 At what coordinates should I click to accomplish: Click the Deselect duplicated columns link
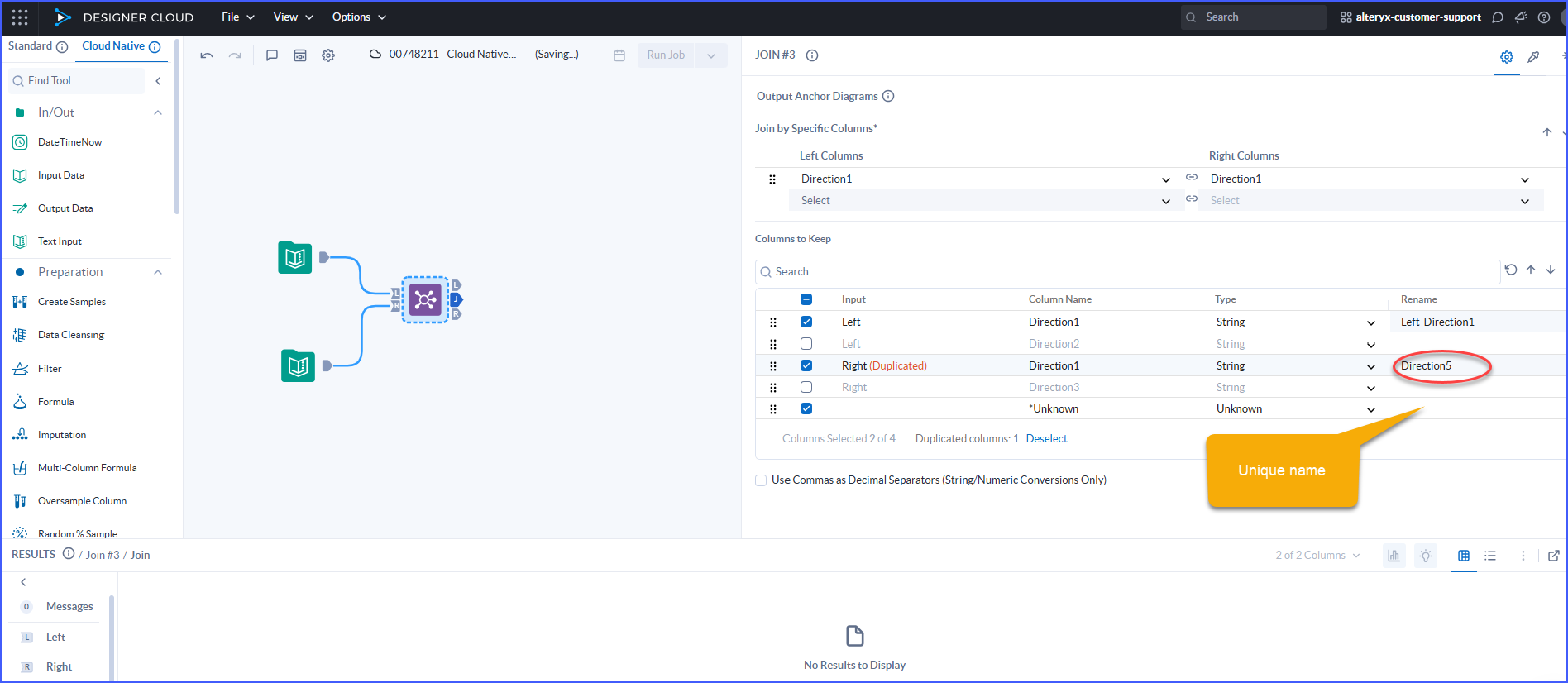coord(1046,438)
